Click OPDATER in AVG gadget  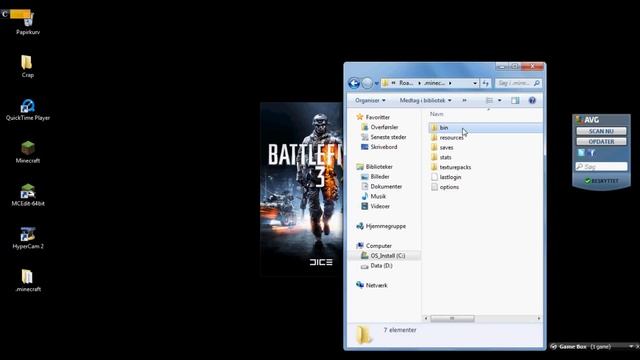601,142
